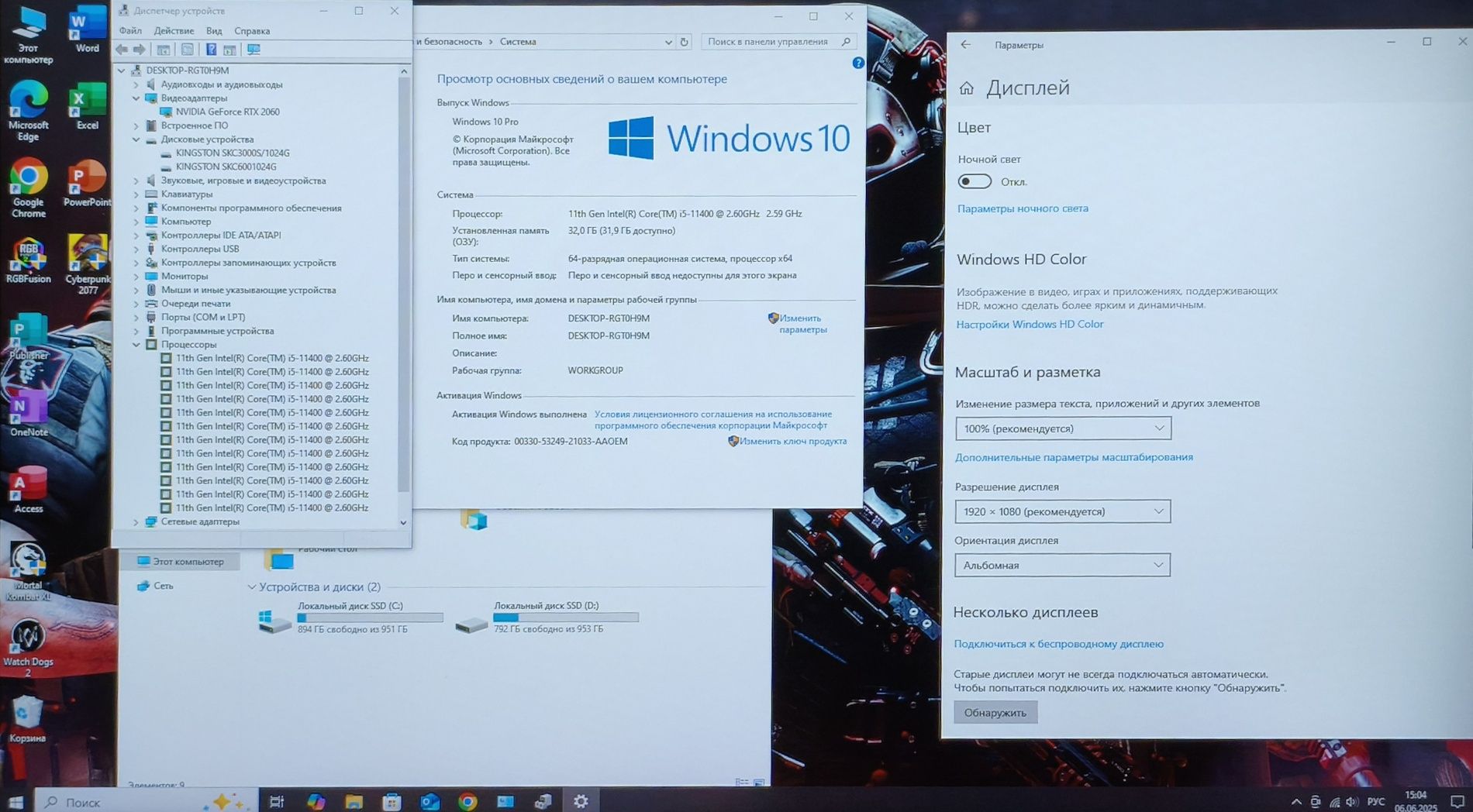Open Дополнительные параметры масштабирования link

[1074, 457]
